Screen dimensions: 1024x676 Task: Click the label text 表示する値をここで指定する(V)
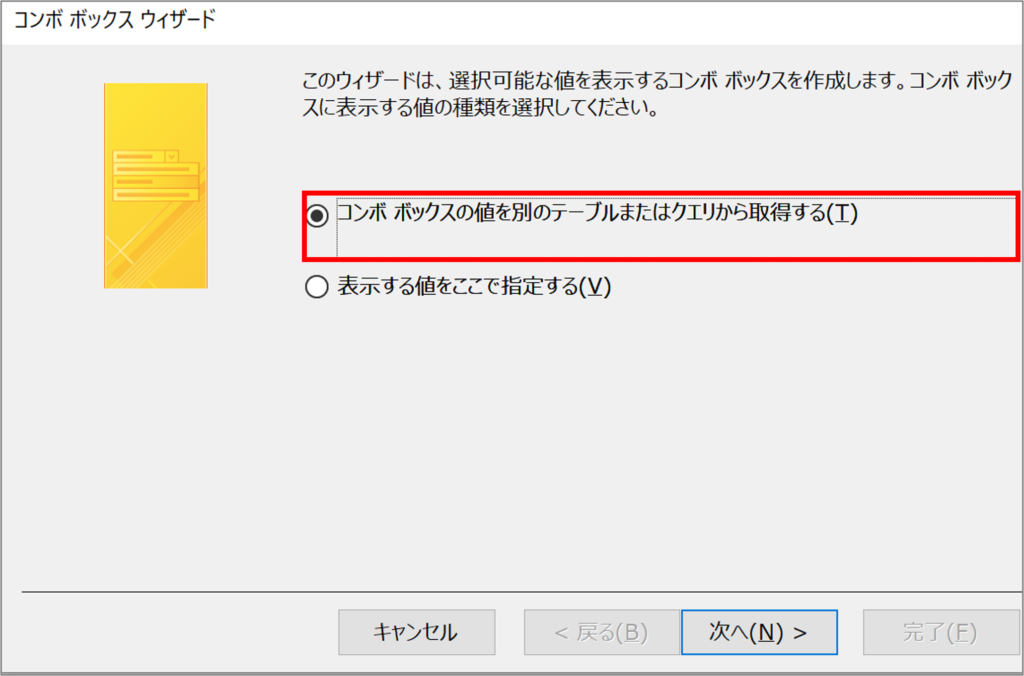(x=474, y=286)
